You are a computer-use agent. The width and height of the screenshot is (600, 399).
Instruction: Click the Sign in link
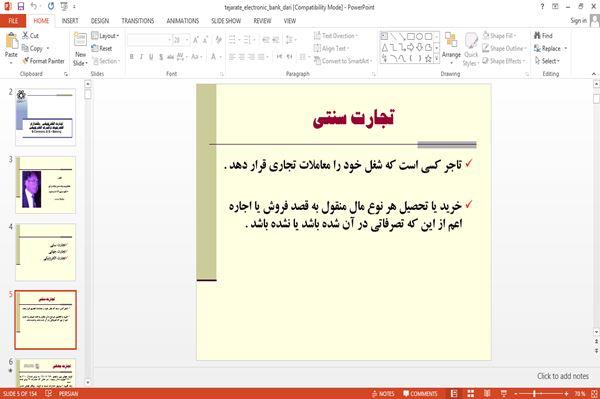[578, 21]
